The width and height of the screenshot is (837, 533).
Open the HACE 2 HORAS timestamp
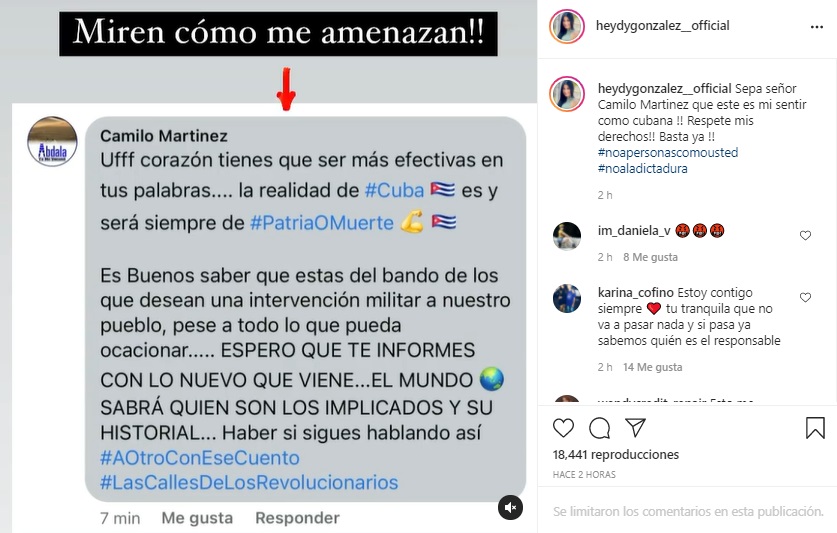[x=584, y=474]
